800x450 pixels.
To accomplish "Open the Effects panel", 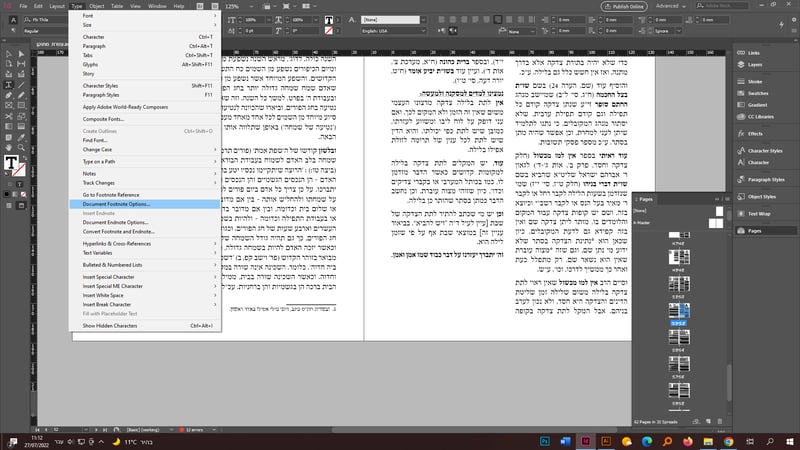I will click(x=755, y=133).
